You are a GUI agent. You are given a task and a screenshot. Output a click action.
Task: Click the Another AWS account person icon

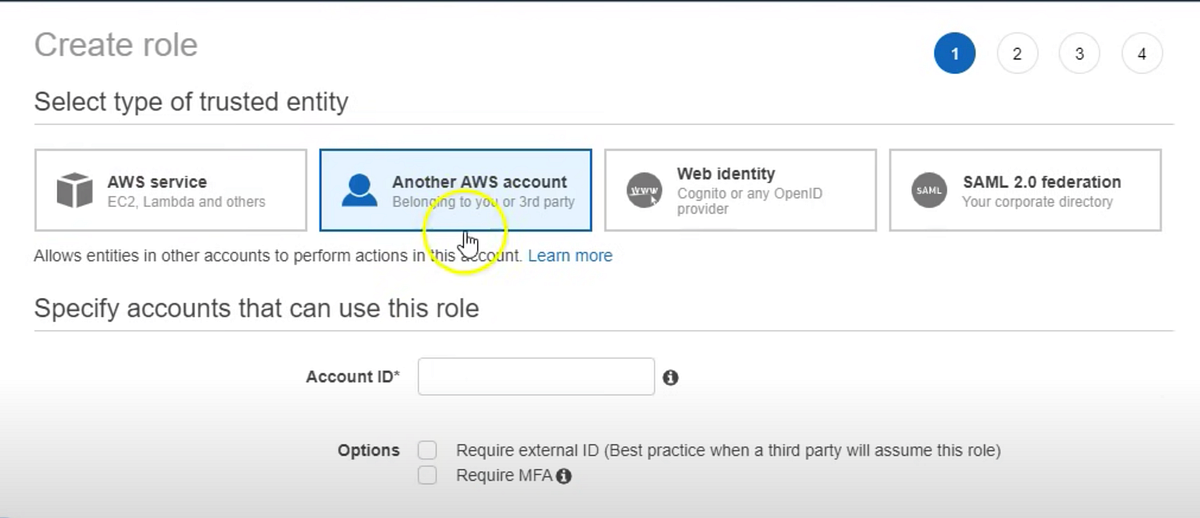pyautogui.click(x=359, y=190)
